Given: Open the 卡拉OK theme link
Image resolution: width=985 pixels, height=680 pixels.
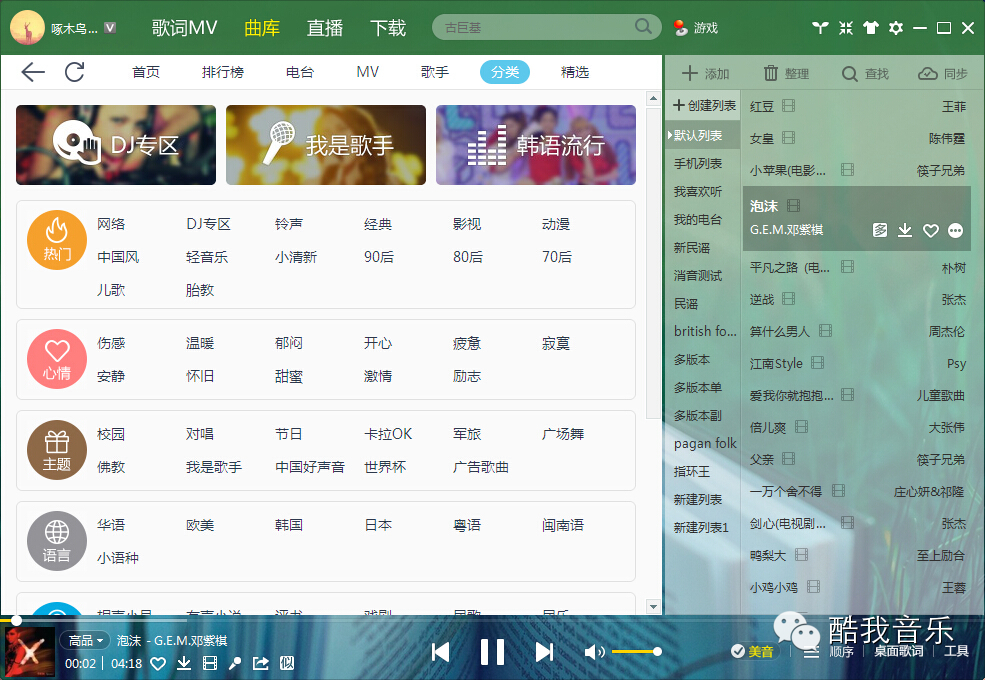Looking at the screenshot, I should coord(388,434).
